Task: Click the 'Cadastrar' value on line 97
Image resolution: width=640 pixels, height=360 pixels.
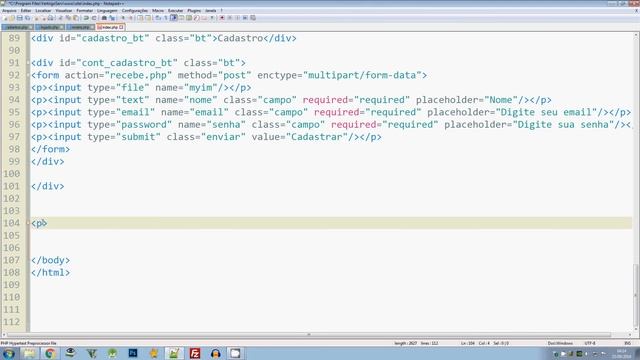Action: pos(316,137)
